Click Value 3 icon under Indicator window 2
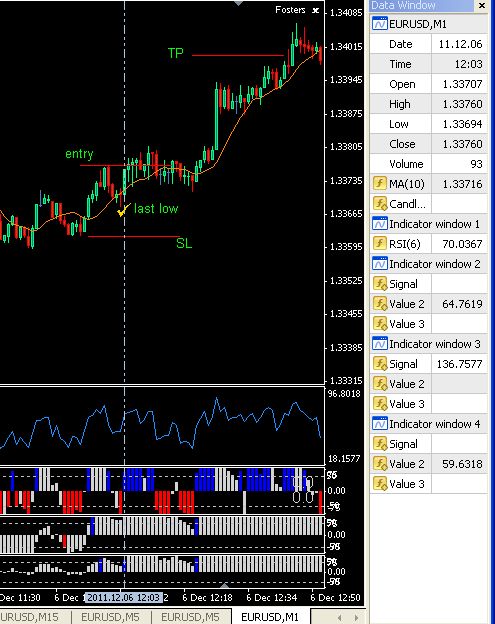This screenshot has width=495, height=624. tap(380, 324)
